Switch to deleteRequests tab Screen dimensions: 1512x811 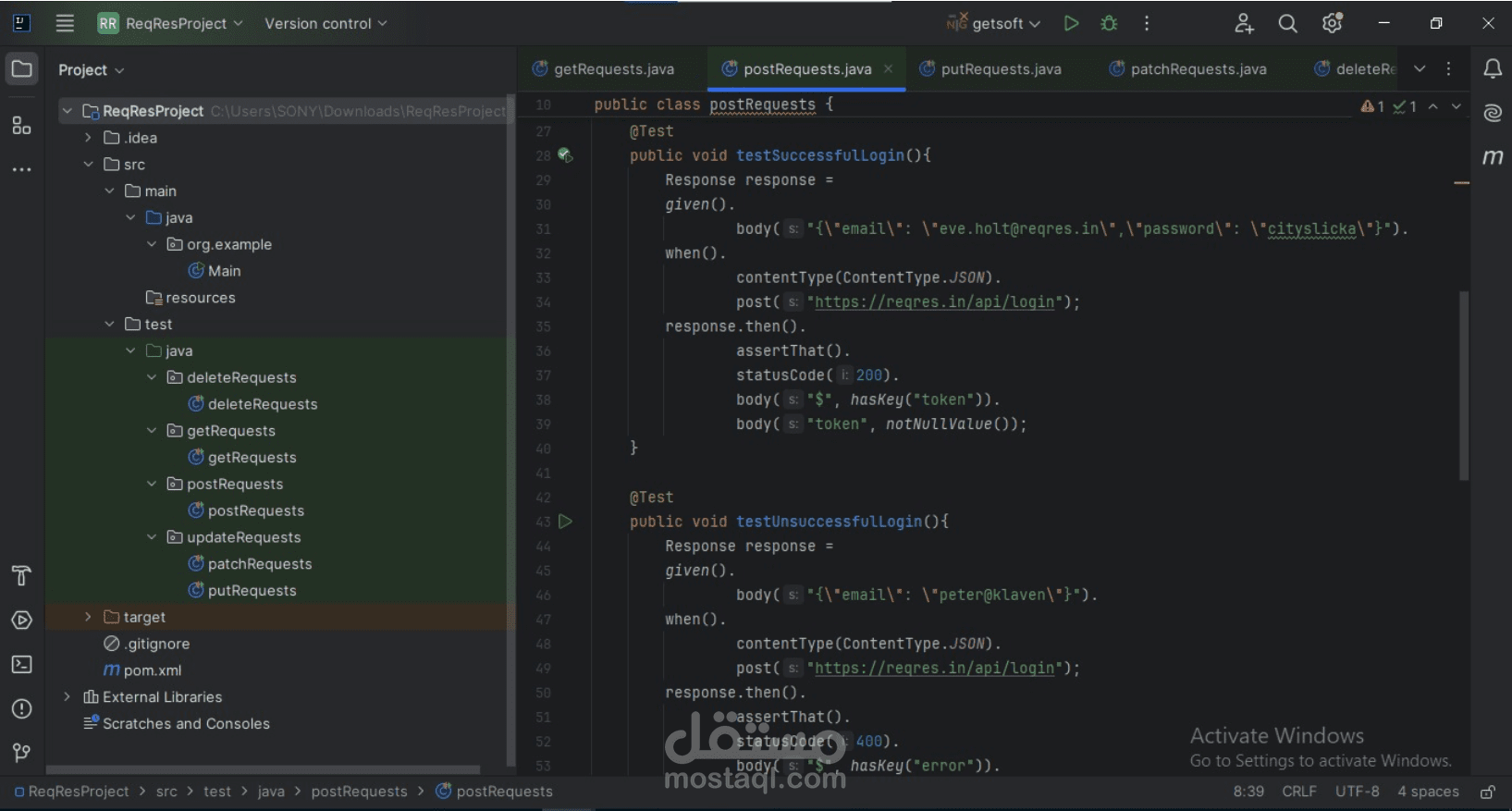[1355, 68]
